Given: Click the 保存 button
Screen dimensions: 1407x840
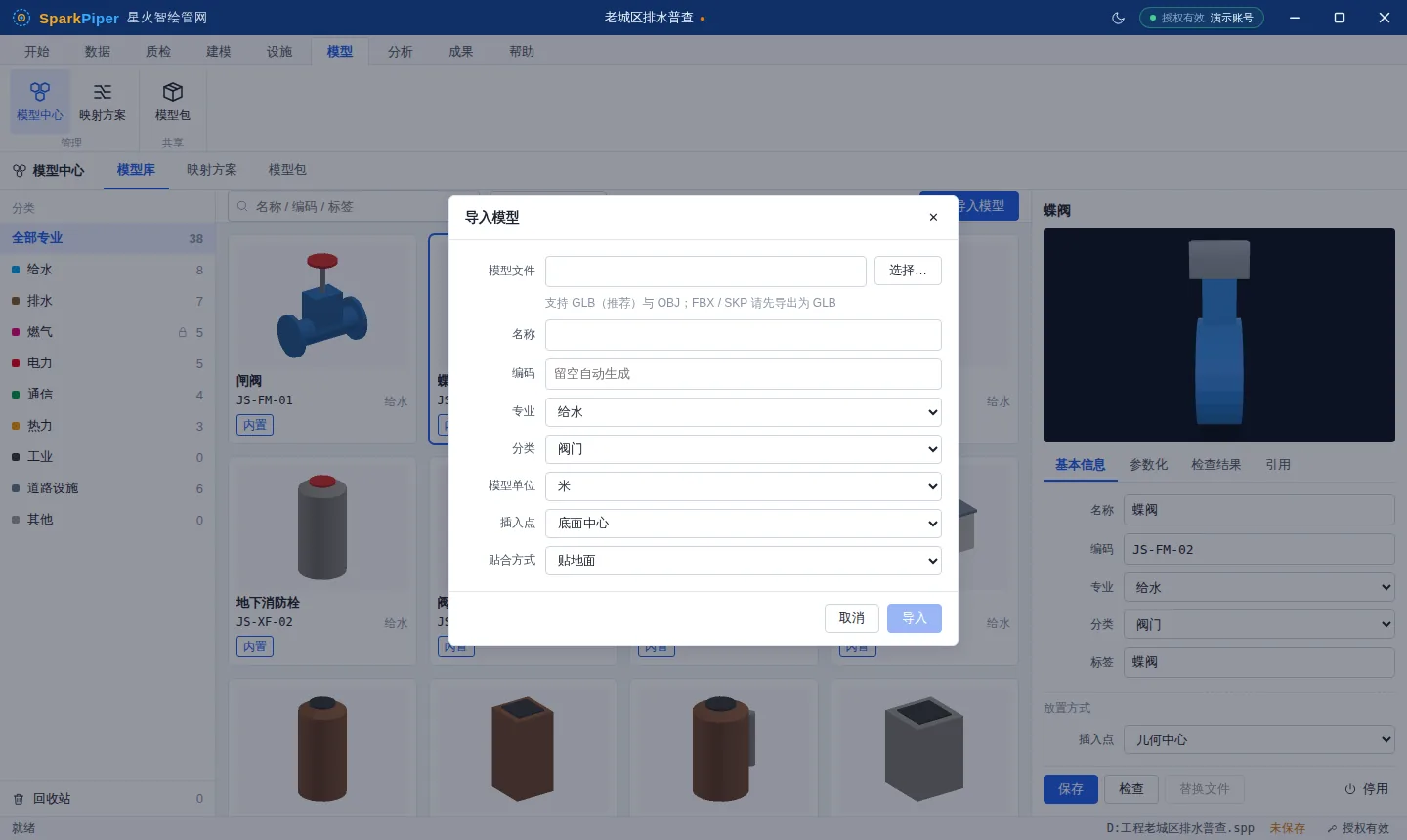Looking at the screenshot, I should click(1071, 789).
